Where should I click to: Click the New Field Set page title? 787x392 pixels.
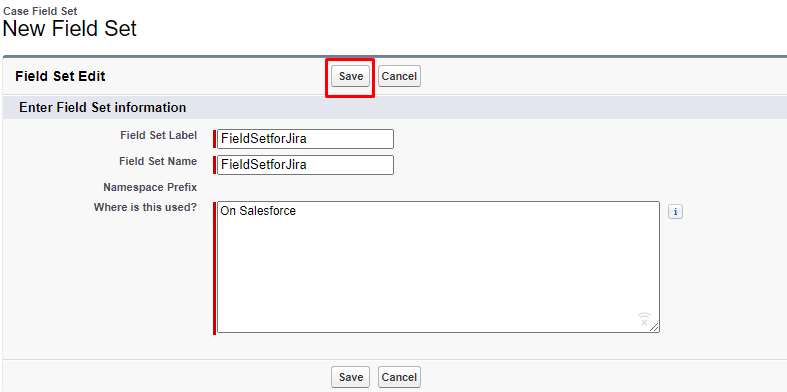click(x=70, y=29)
